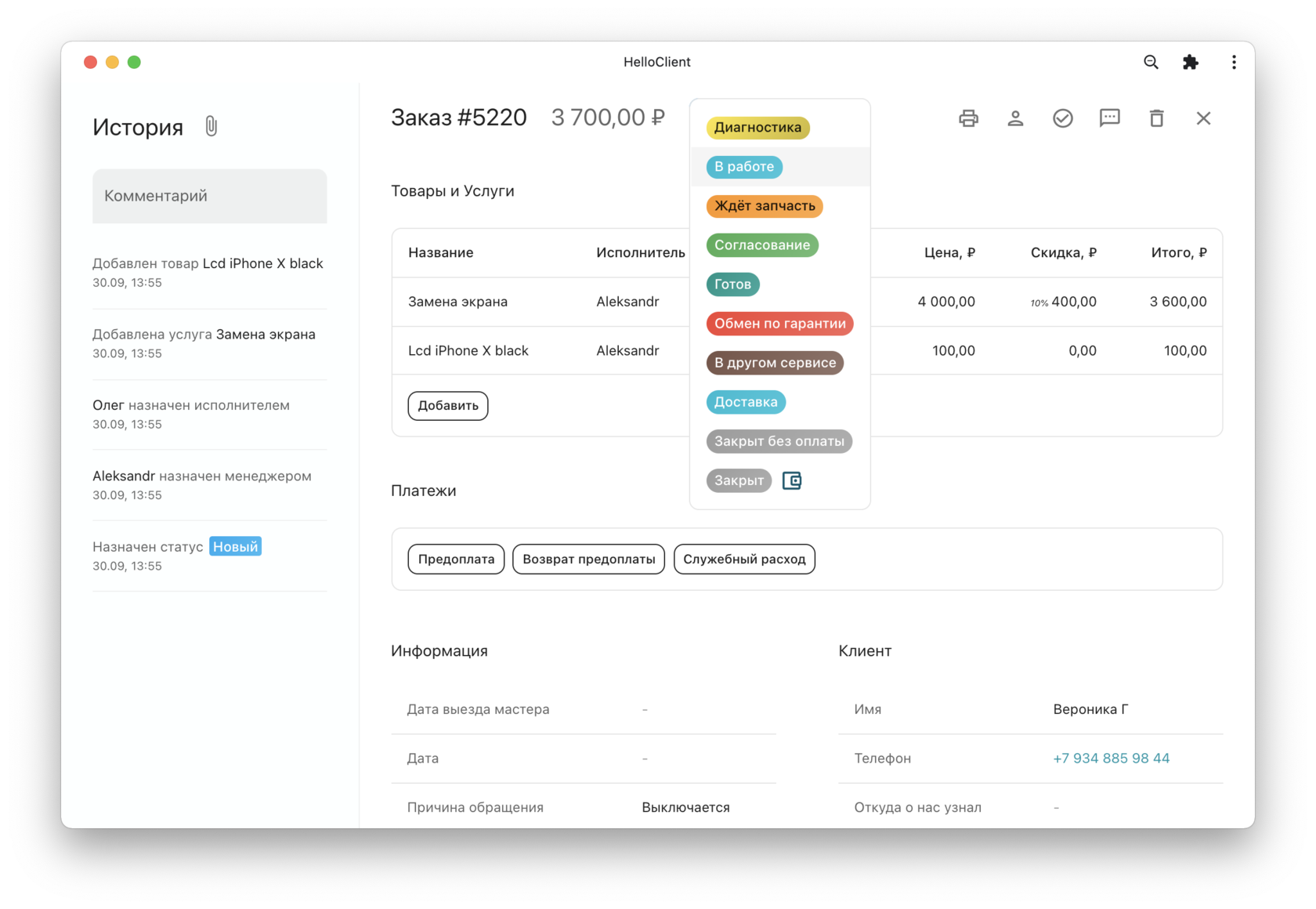
Task: Set status to Готов
Action: (x=732, y=284)
